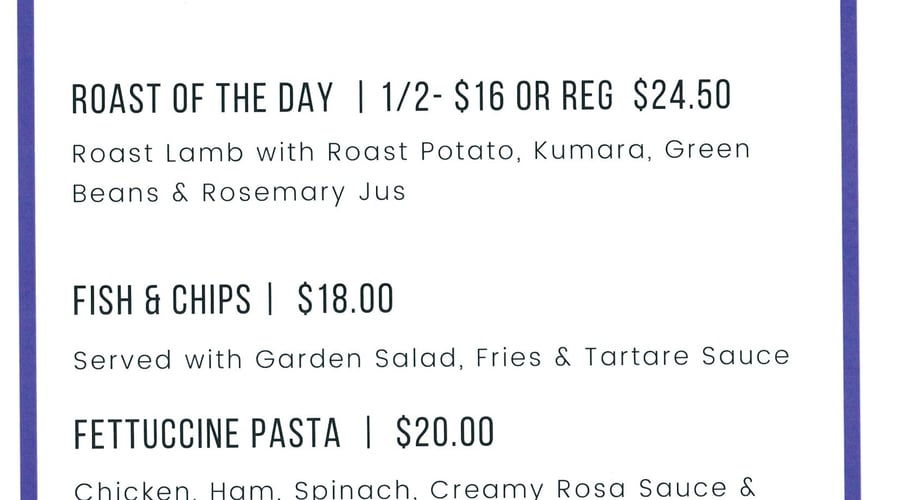Click the Roast Lamb with Roast Potato line

click(x=411, y=151)
